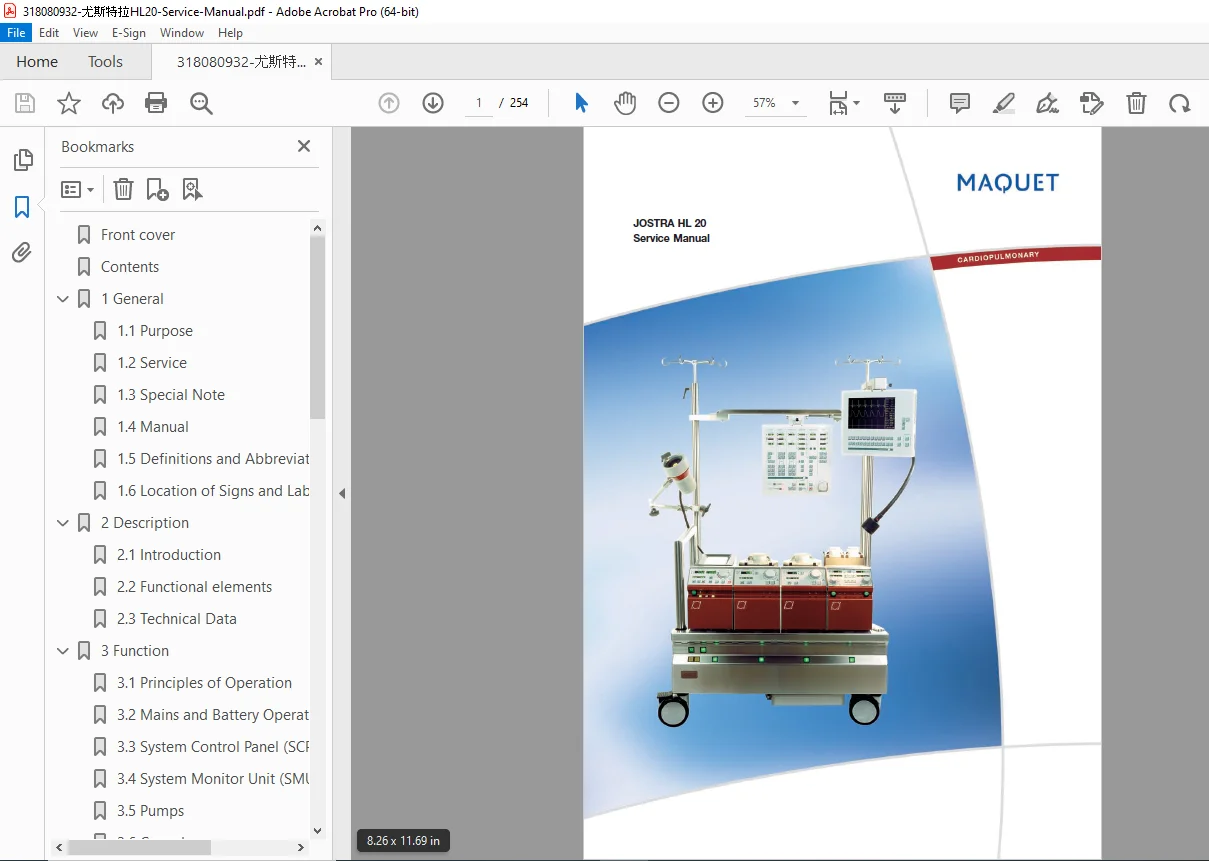Add a new bookmark icon
Image resolution: width=1209 pixels, height=861 pixels.
point(157,189)
